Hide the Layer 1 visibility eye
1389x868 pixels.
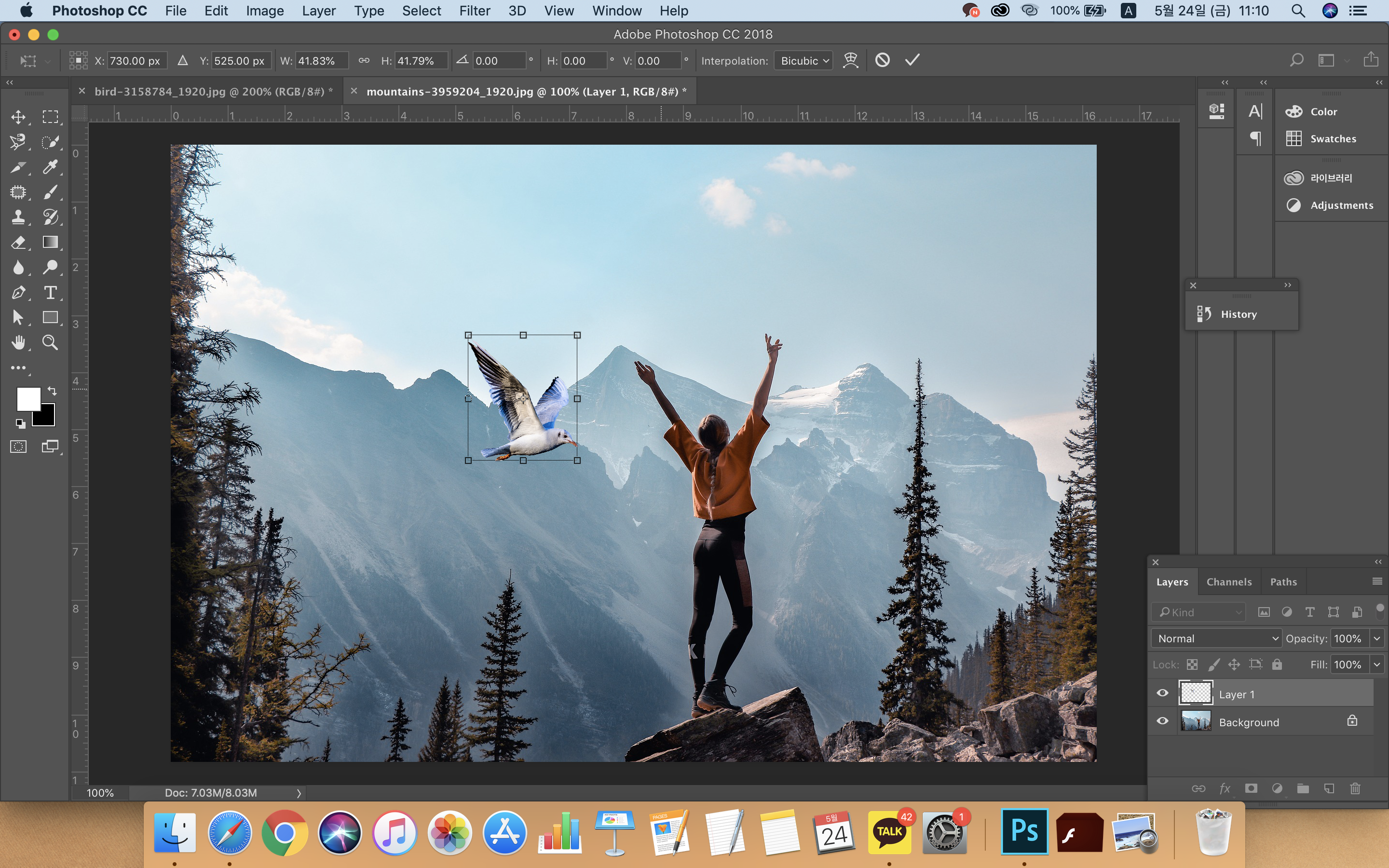[1162, 693]
